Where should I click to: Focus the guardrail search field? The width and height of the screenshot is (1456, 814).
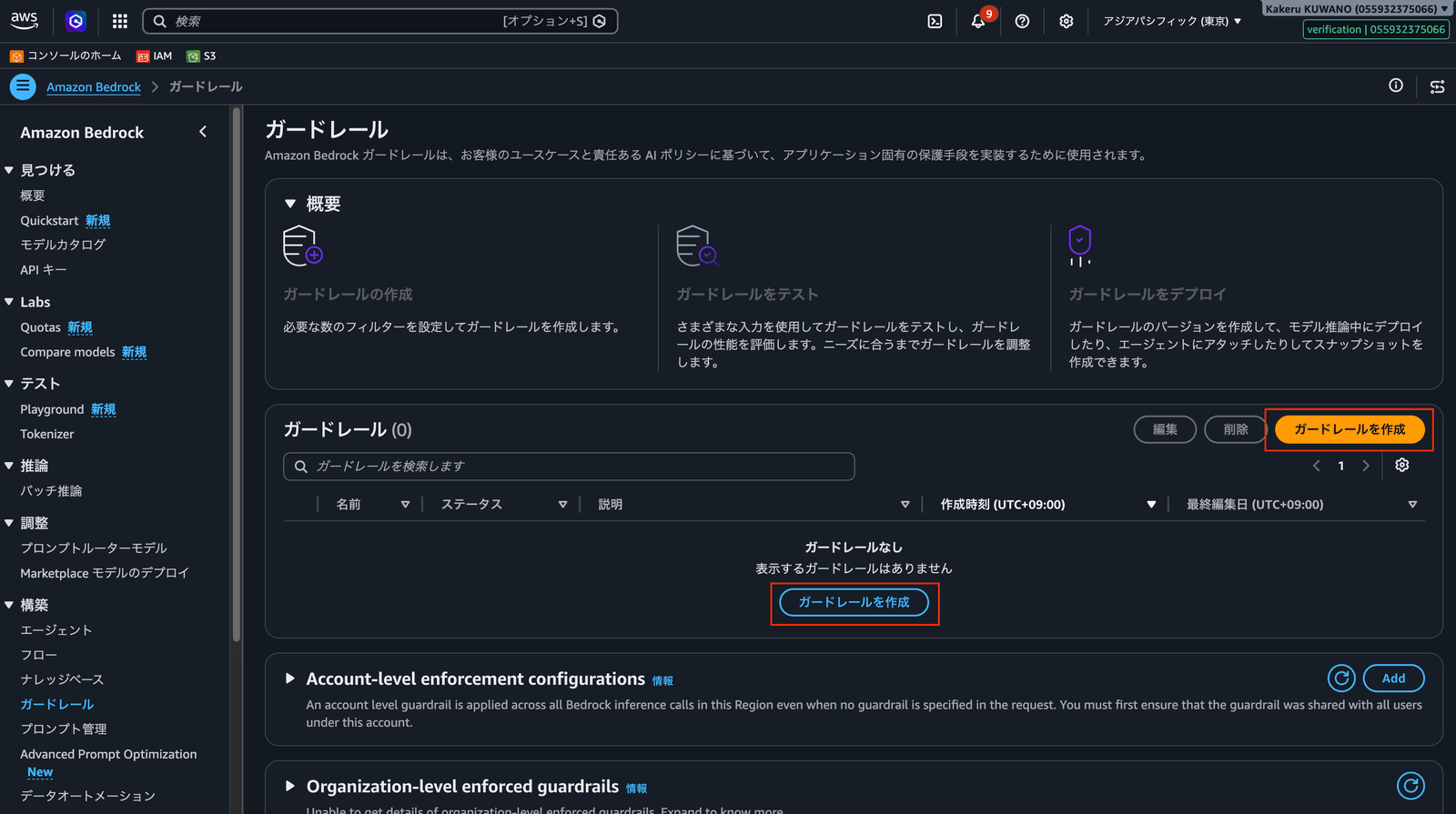pyautogui.click(x=569, y=466)
